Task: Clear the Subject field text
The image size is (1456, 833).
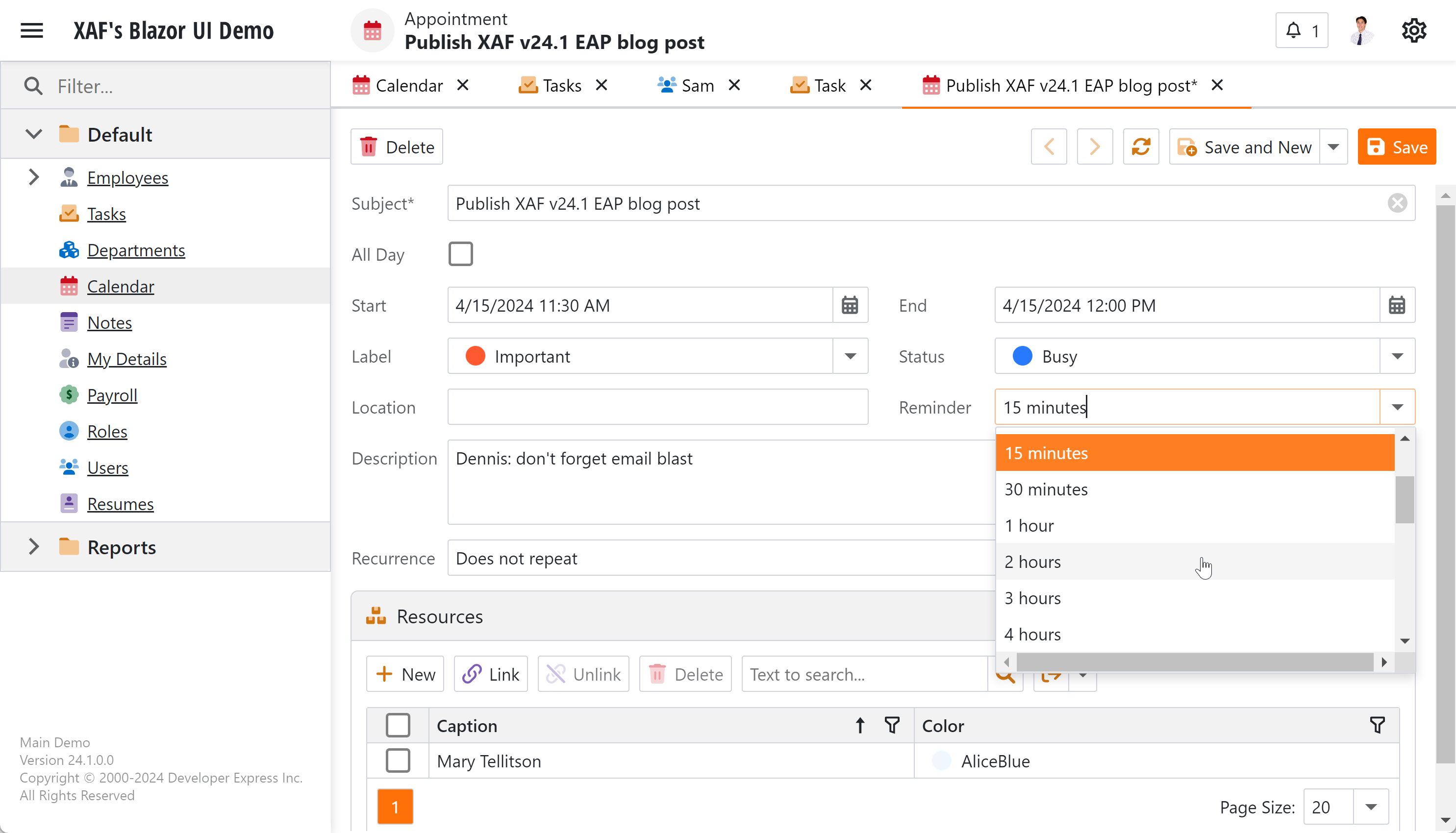Action: [x=1397, y=203]
